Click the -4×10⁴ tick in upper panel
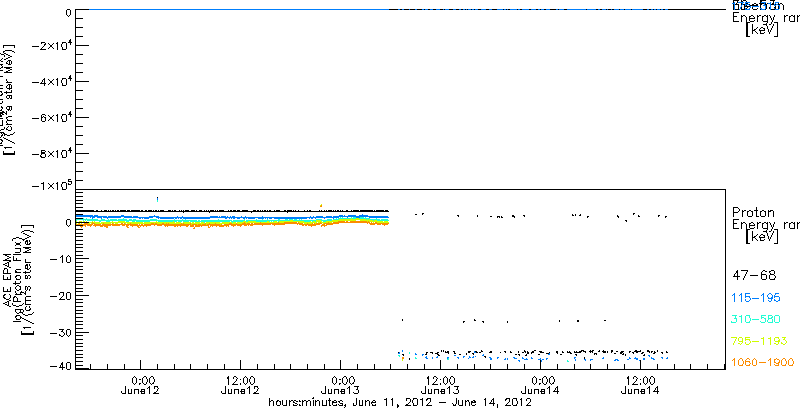The image size is (800, 410). point(50,82)
